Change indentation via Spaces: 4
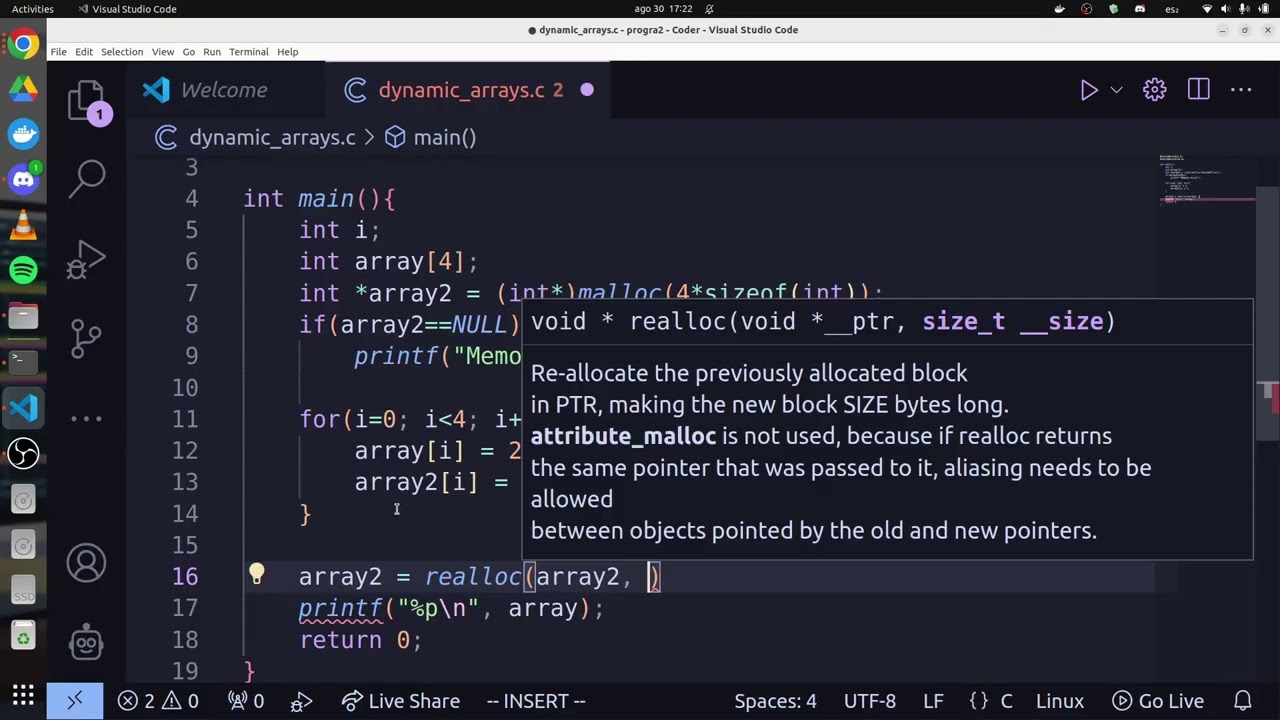The height and width of the screenshot is (720, 1280). click(775, 701)
